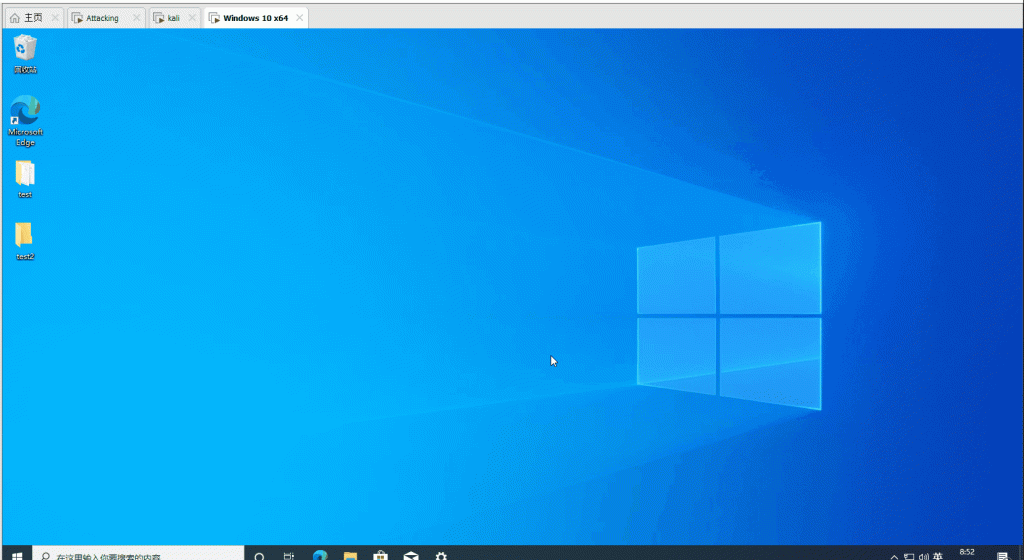
Task: Open the Mail app from taskbar
Action: coord(411,555)
